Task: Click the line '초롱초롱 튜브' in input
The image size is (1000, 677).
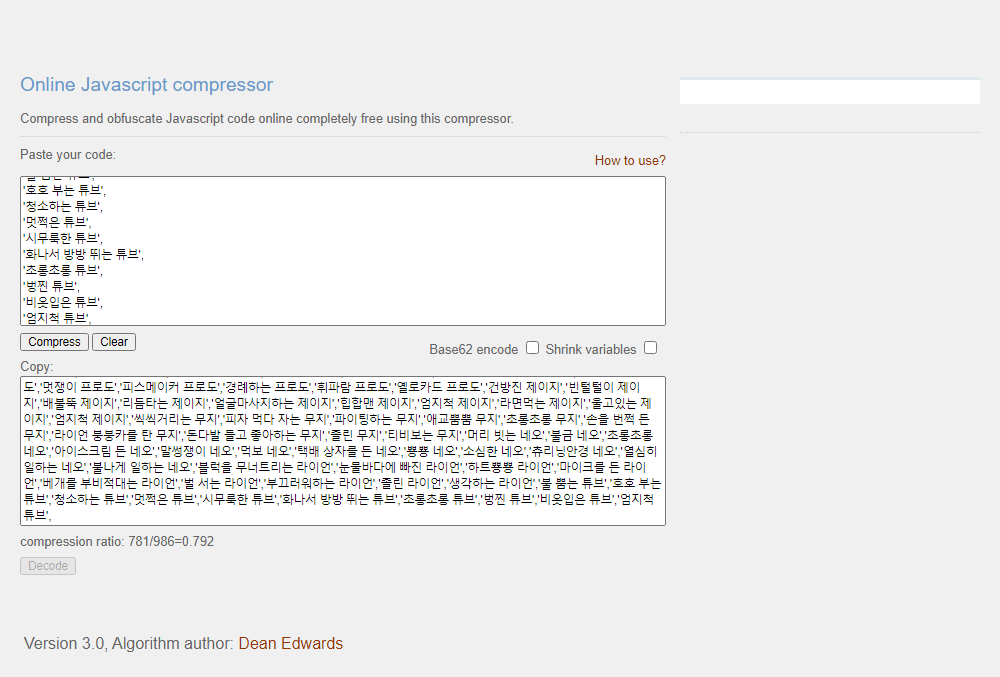Action: [x=63, y=270]
